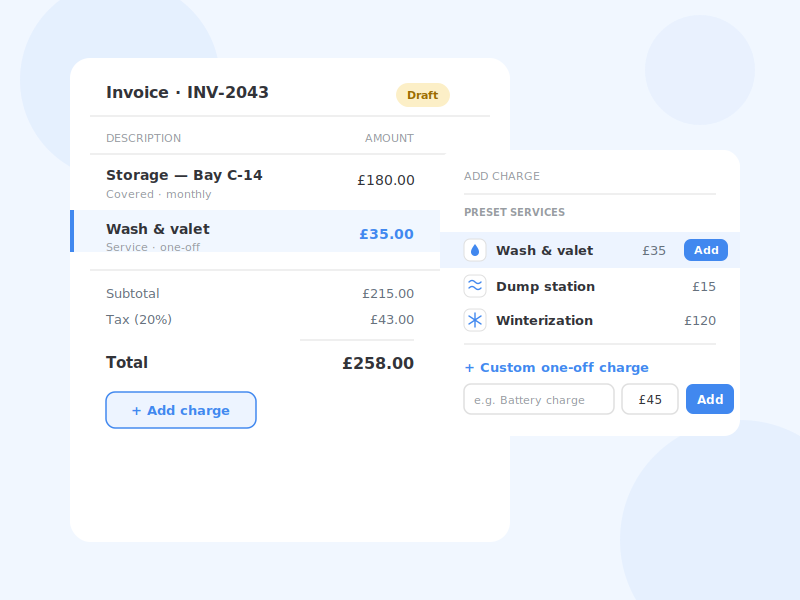The width and height of the screenshot is (800, 600).
Task: Click the Draft status badge
Action: [x=422, y=95]
